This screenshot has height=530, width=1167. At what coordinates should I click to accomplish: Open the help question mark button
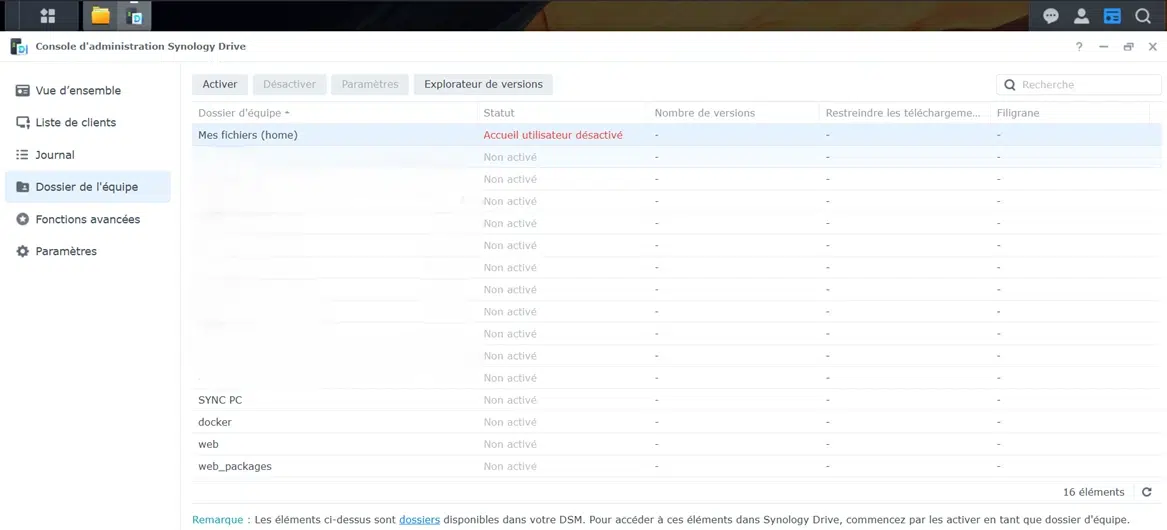pos(1079,46)
